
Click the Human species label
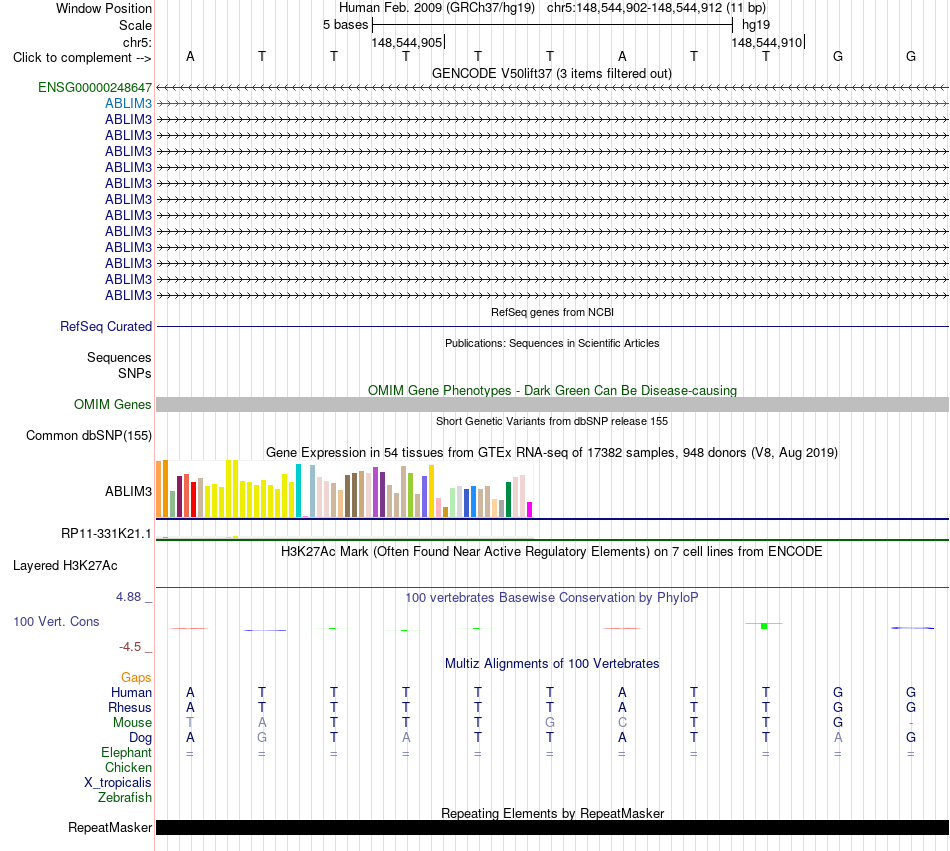pos(131,692)
